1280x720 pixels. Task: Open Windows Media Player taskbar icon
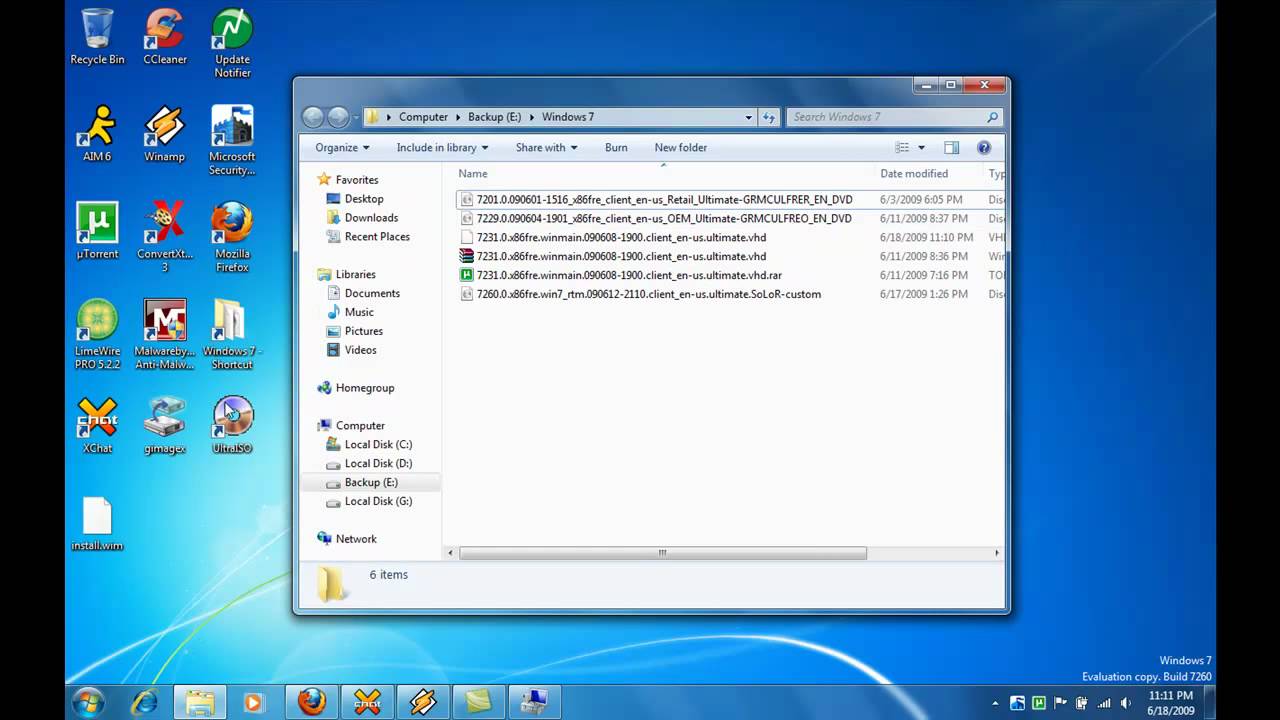pyautogui.click(x=253, y=702)
